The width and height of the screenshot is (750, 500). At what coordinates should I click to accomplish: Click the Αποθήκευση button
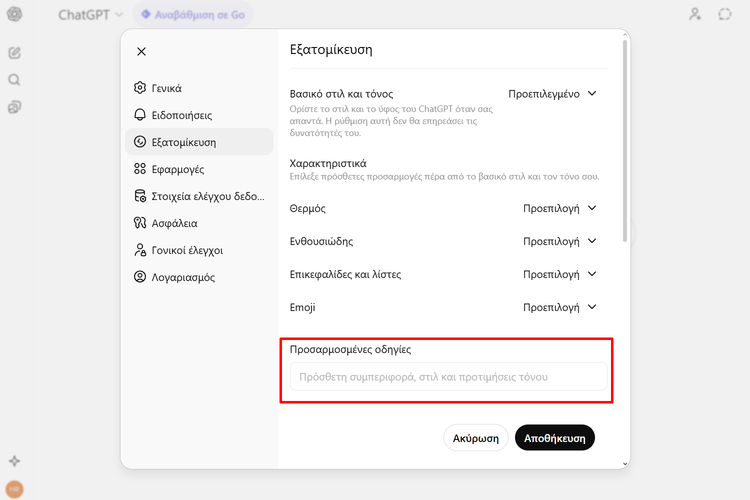coord(555,438)
